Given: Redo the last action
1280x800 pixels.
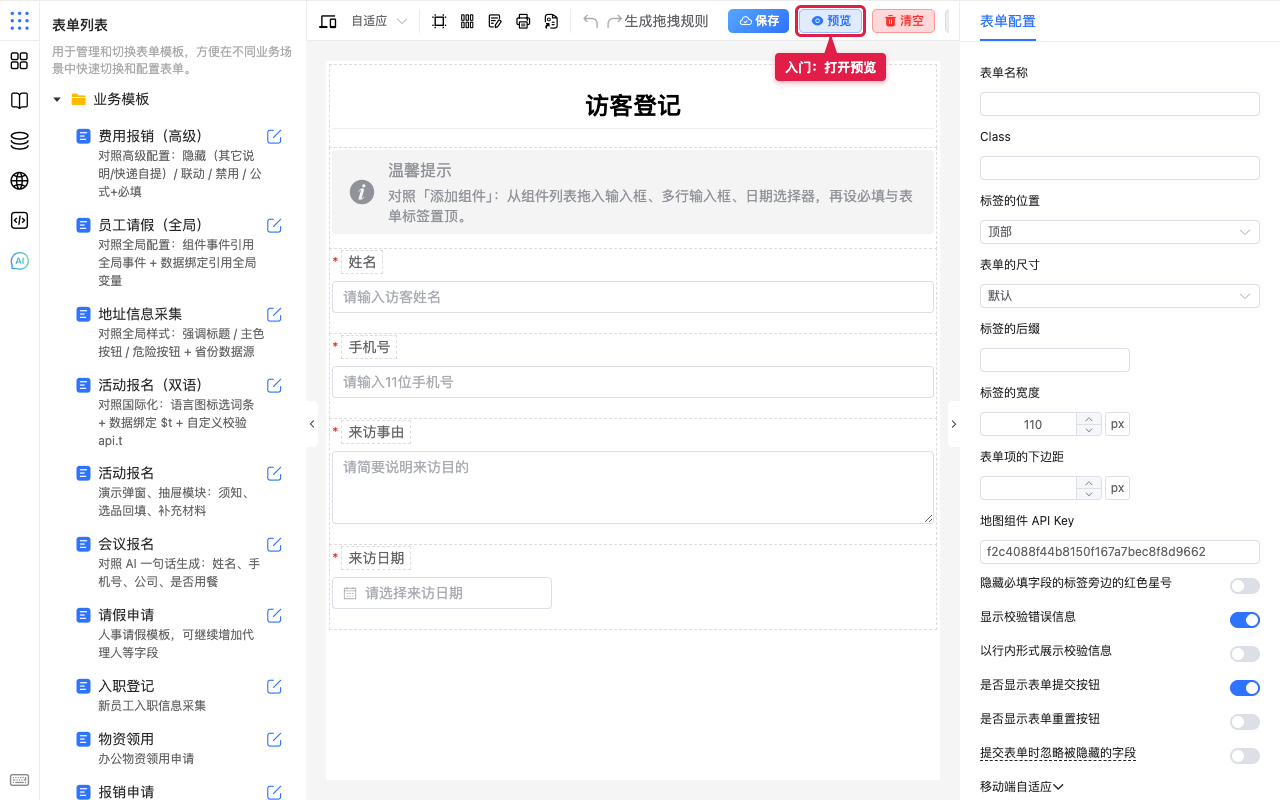Looking at the screenshot, I should pyautogui.click(x=614, y=21).
